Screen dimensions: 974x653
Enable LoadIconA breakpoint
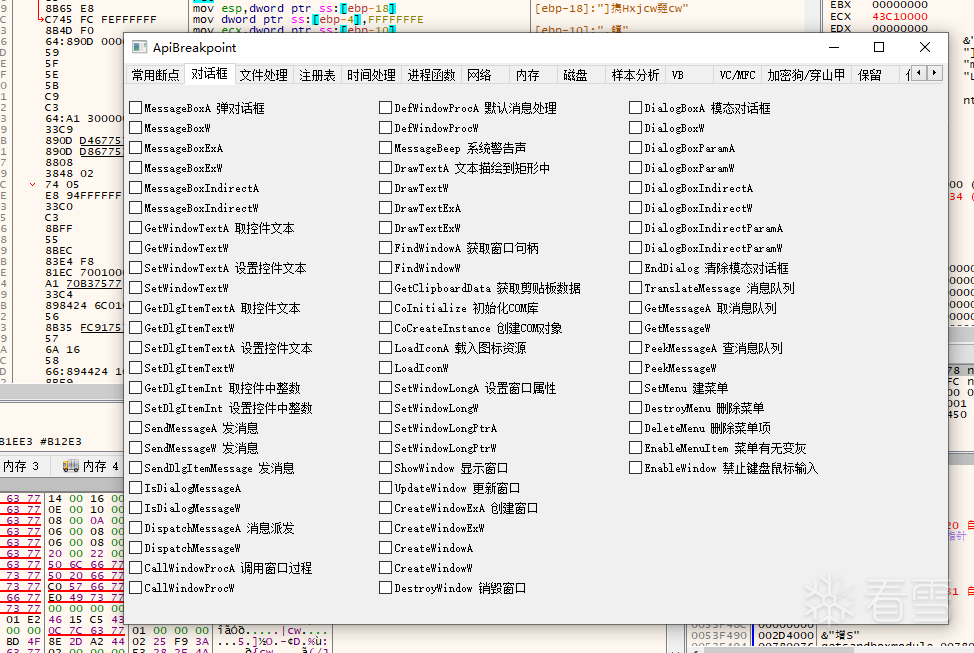[385, 348]
